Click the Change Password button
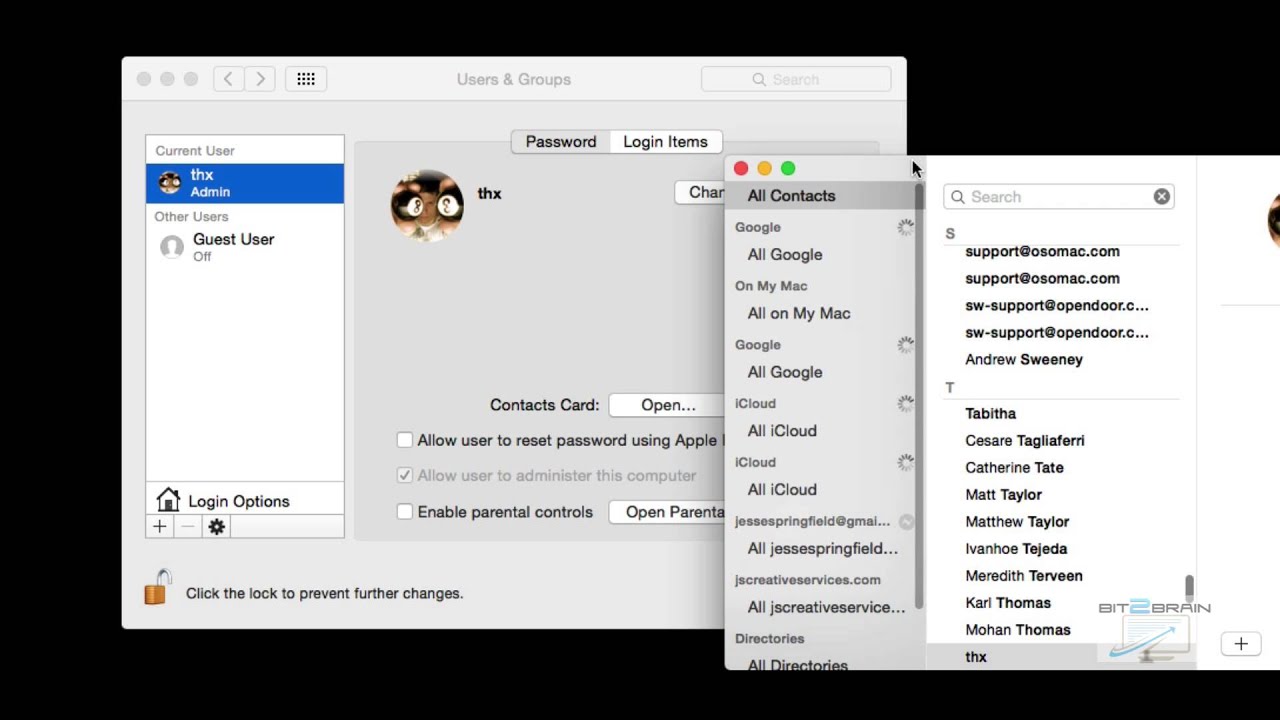Image resolution: width=1280 pixels, height=720 pixels. coord(700,193)
